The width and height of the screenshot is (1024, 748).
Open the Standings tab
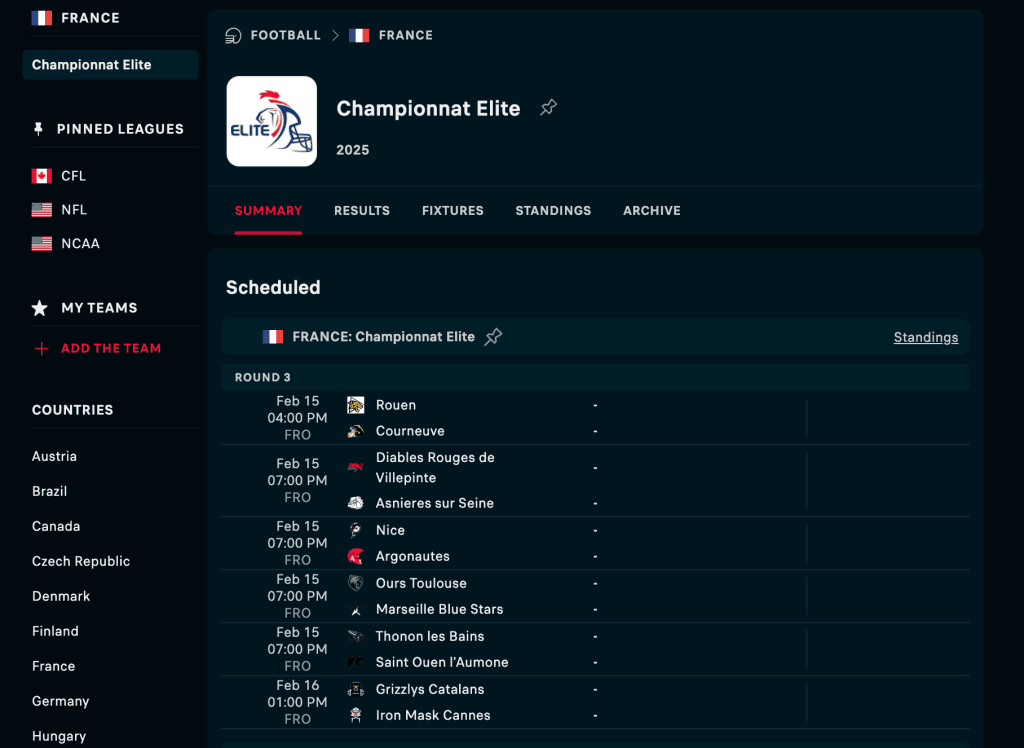pyautogui.click(x=553, y=210)
